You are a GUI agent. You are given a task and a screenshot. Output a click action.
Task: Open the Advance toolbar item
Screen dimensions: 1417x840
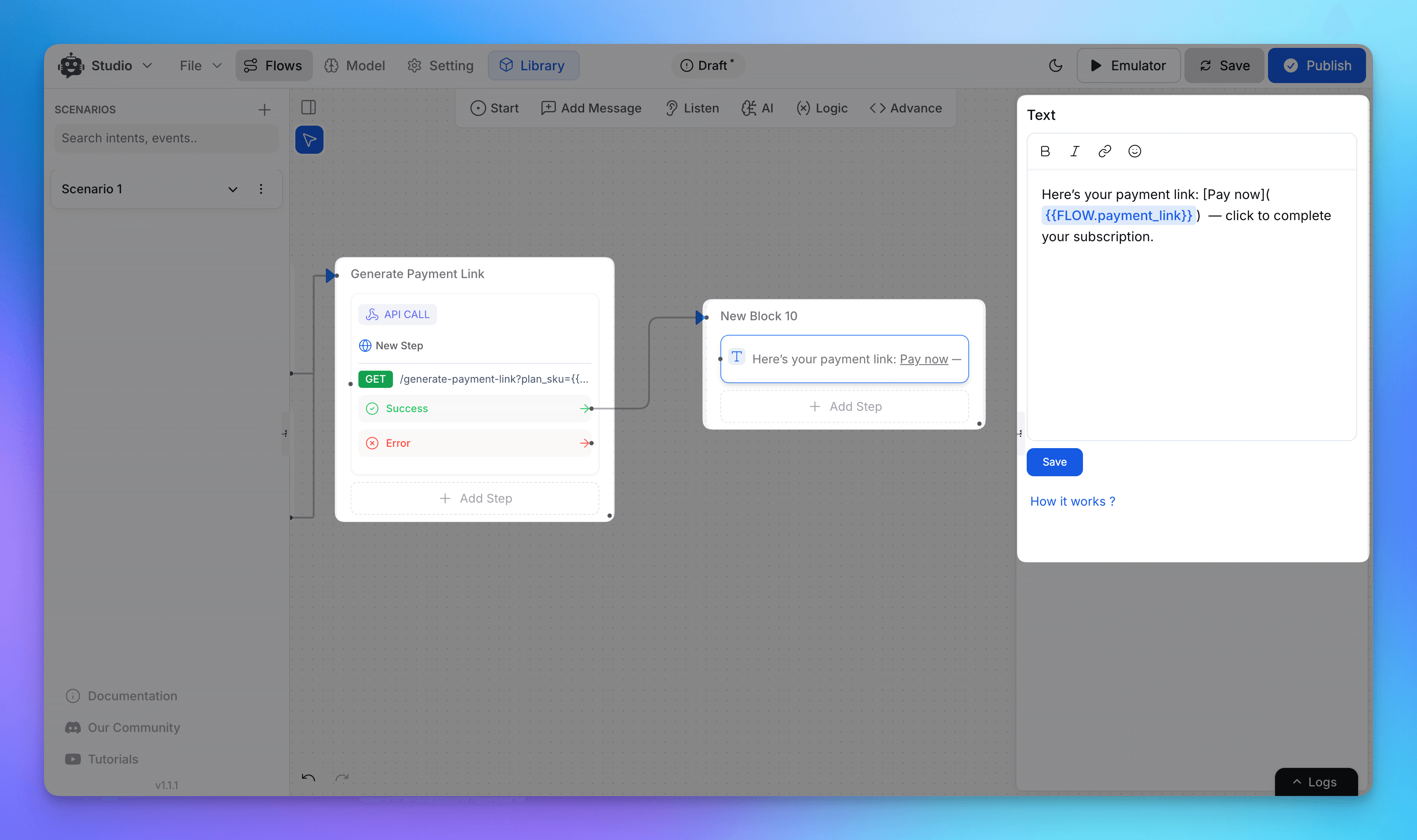906,108
